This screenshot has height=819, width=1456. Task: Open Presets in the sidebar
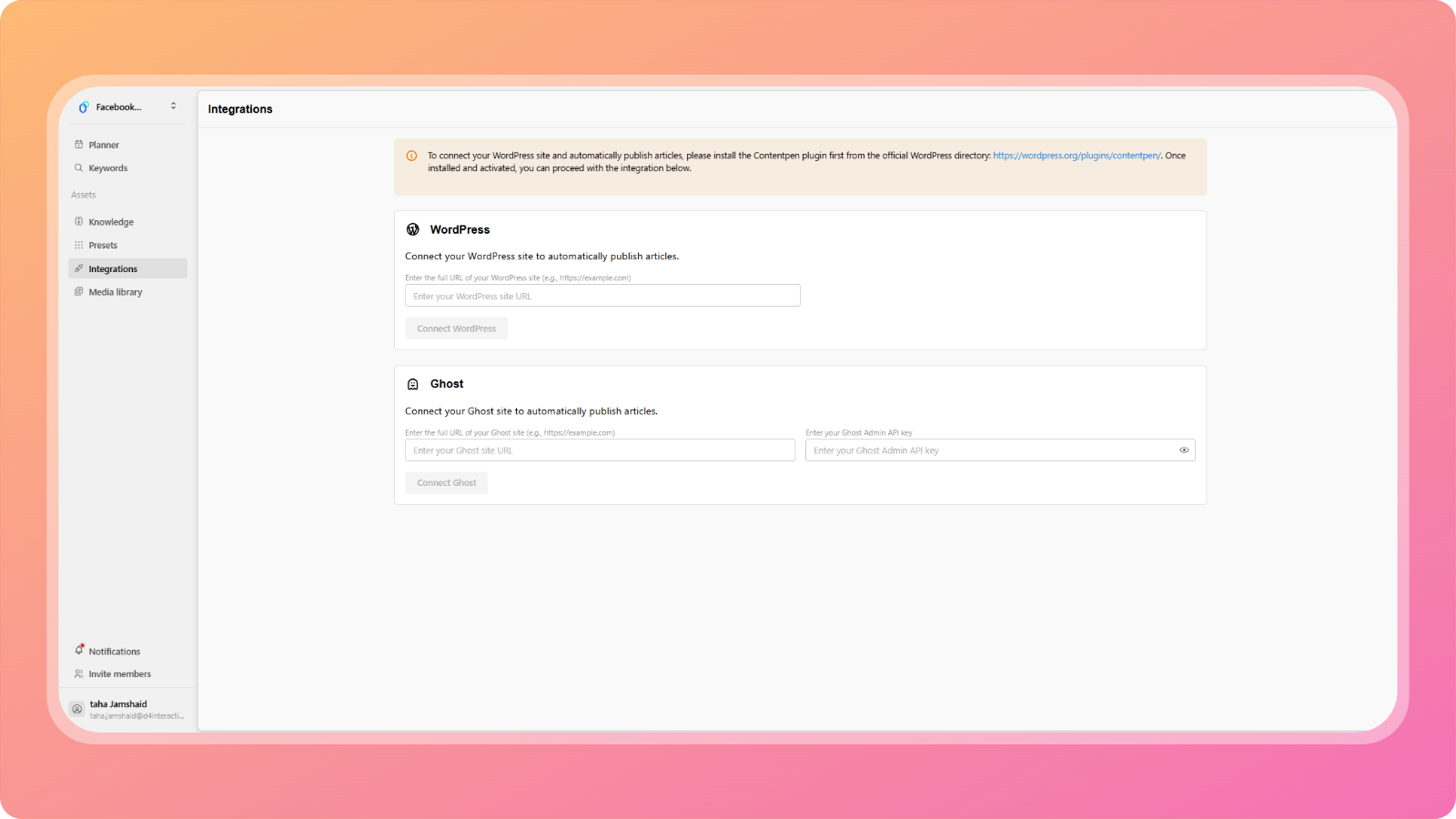127,246
